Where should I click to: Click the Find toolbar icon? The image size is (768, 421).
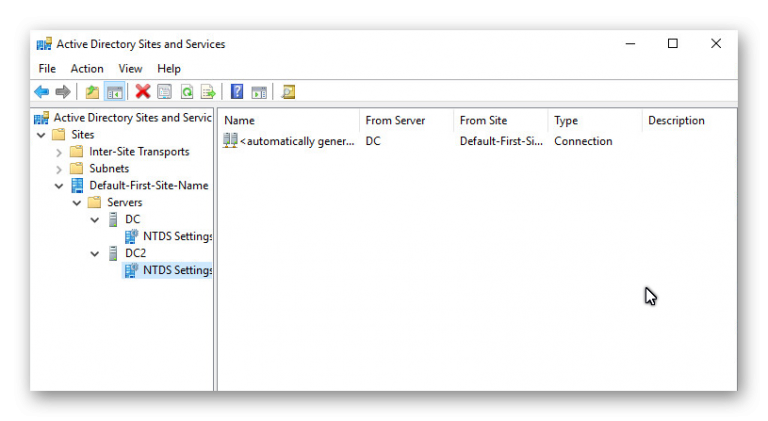click(288, 92)
